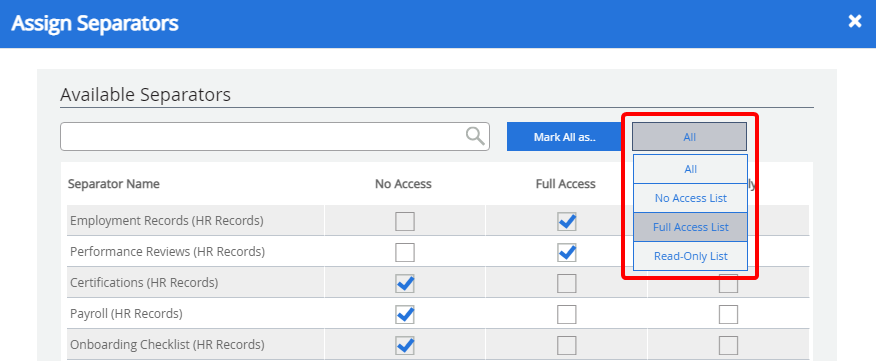Image resolution: width=876 pixels, height=361 pixels.
Task: Enable Full Access for Onboarding Checklist
Action: (x=566, y=345)
